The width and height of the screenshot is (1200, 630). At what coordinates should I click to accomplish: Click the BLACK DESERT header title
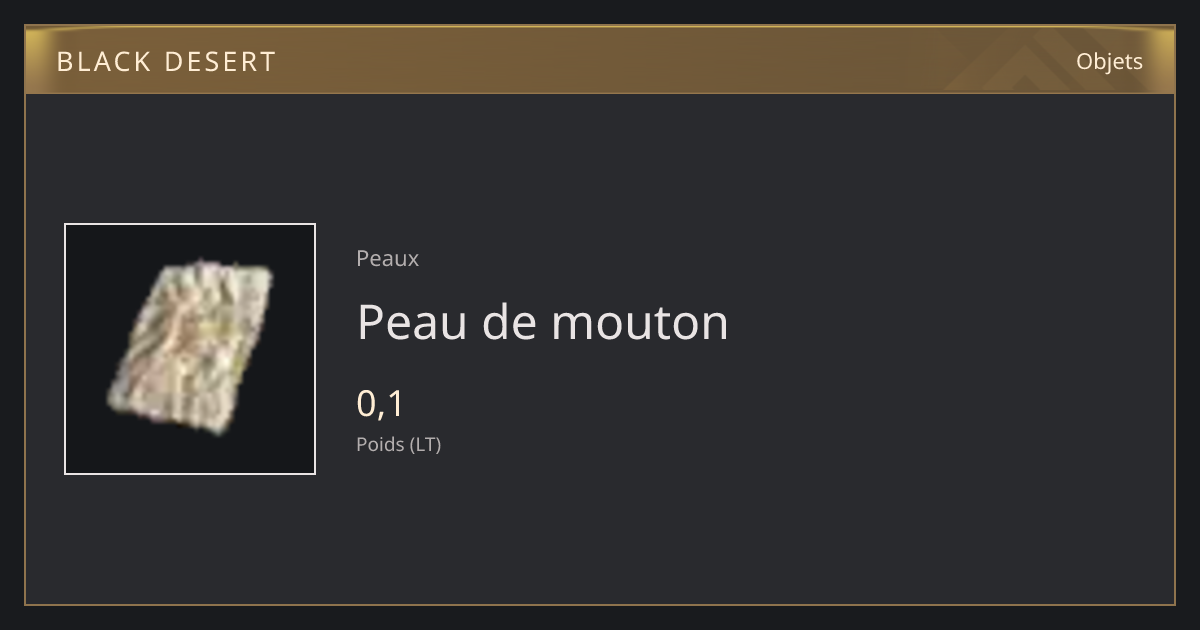[x=166, y=62]
